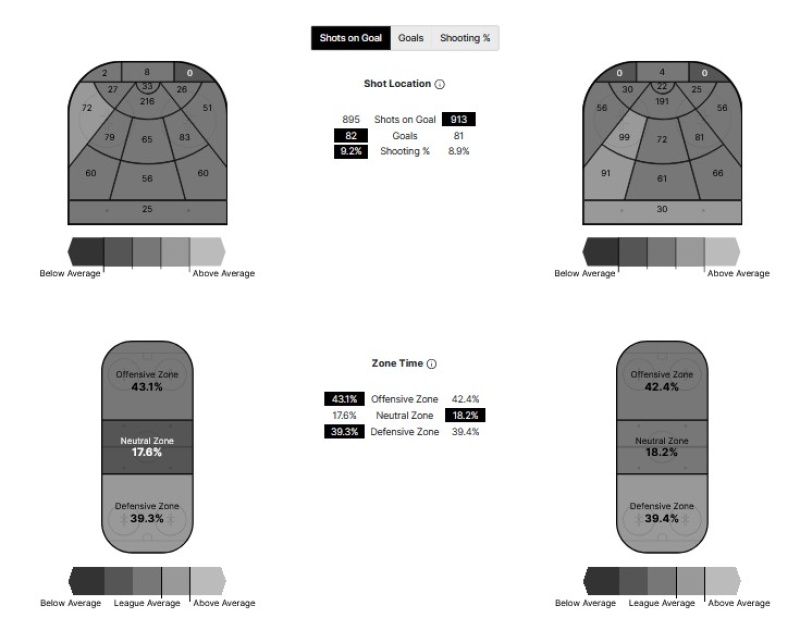Viewport: 800px width, 630px height.
Task: Click the 72 shot zone on left rink
Action: point(87,108)
